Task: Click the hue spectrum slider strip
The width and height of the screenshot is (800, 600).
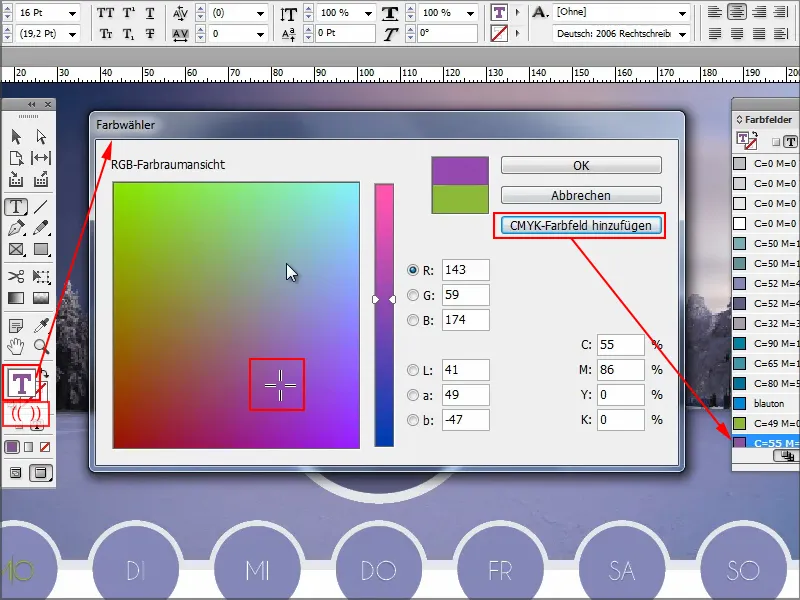Action: tap(384, 315)
